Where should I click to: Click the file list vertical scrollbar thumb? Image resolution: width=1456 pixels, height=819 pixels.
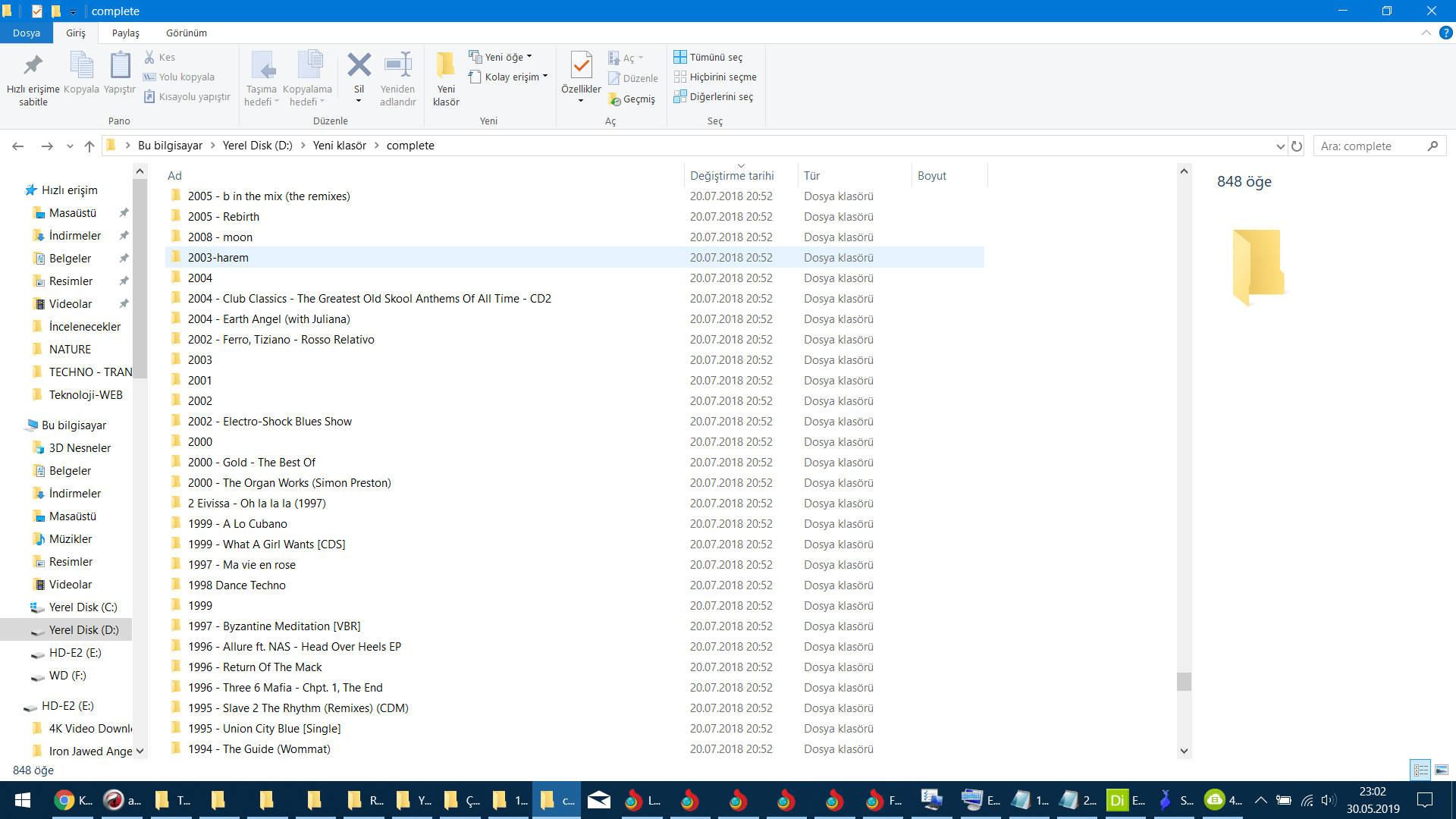pyautogui.click(x=1184, y=681)
